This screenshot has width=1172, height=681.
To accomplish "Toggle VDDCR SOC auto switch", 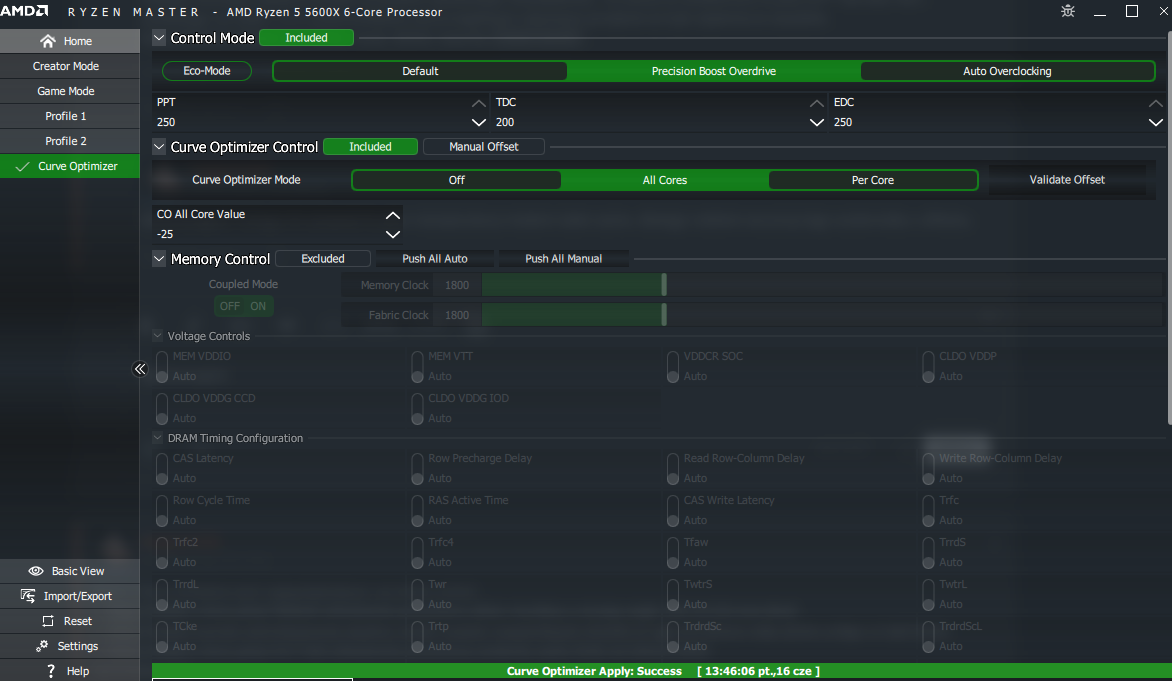I will [673, 366].
